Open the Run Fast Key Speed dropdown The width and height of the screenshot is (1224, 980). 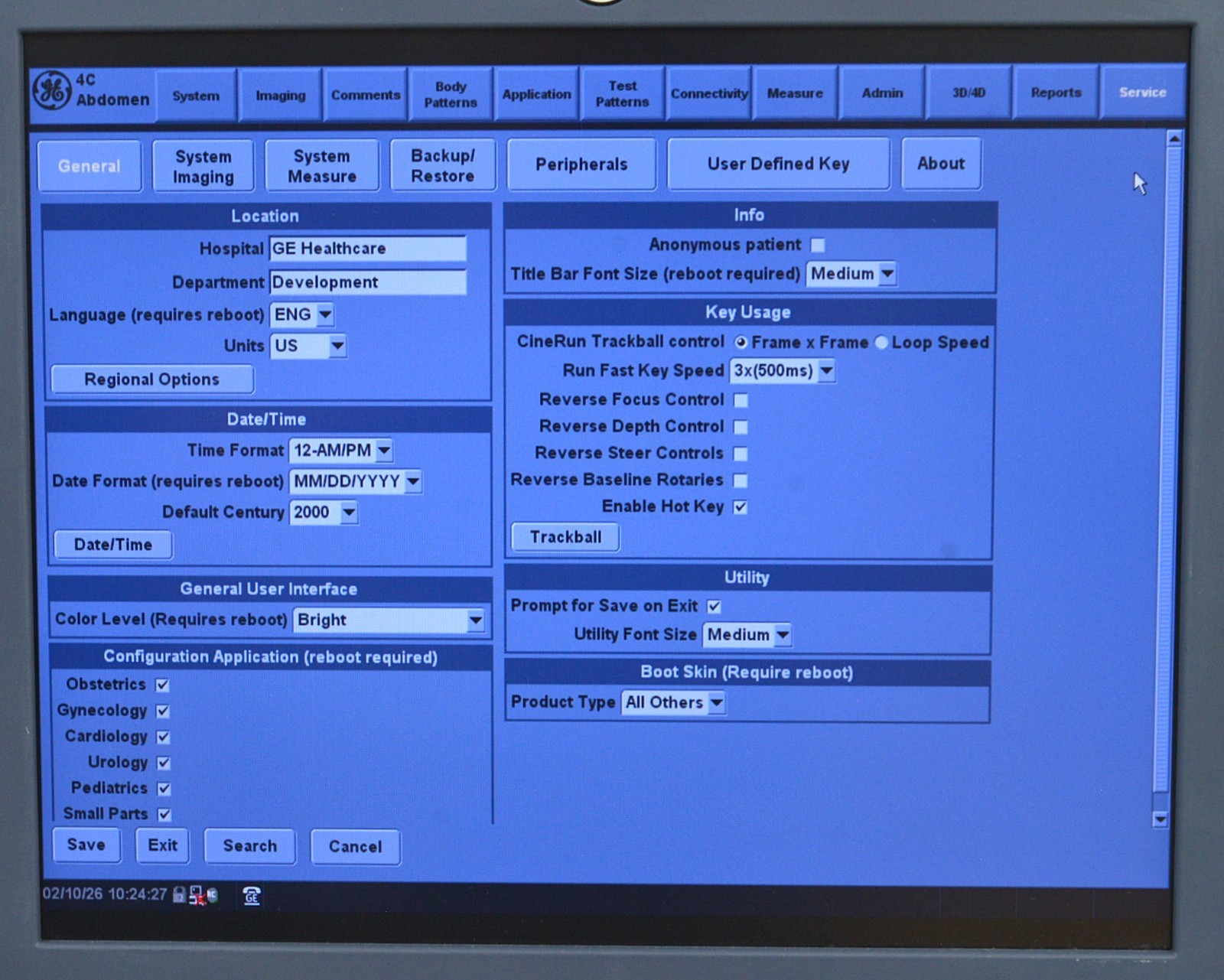[x=826, y=371]
